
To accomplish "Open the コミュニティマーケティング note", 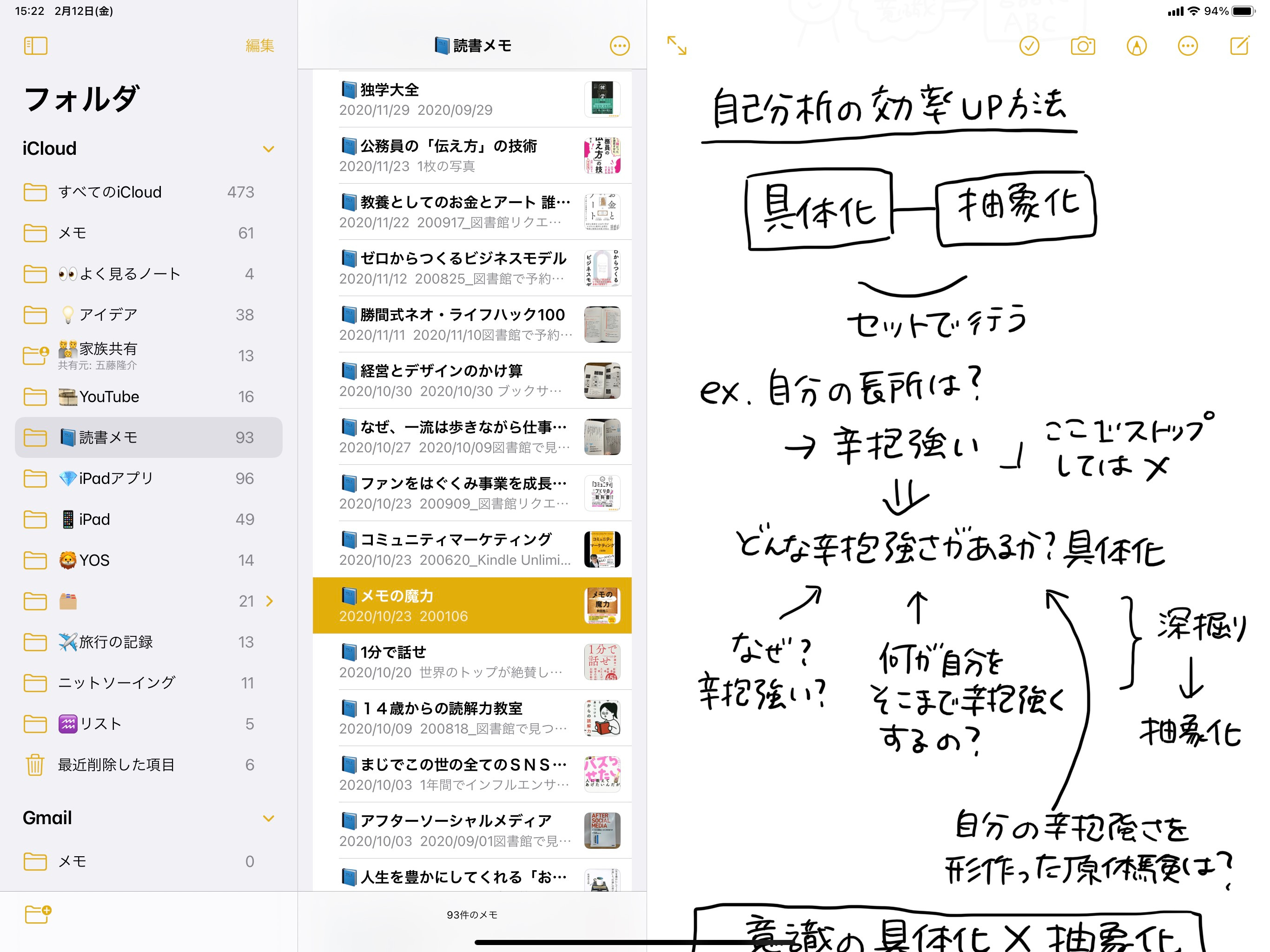I will pos(472,549).
